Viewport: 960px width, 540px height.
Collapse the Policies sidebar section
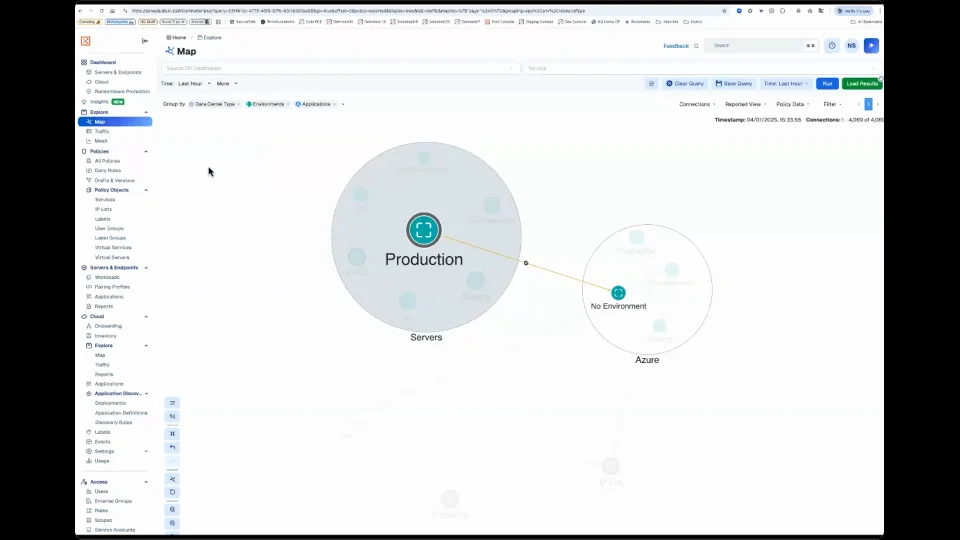[146, 151]
